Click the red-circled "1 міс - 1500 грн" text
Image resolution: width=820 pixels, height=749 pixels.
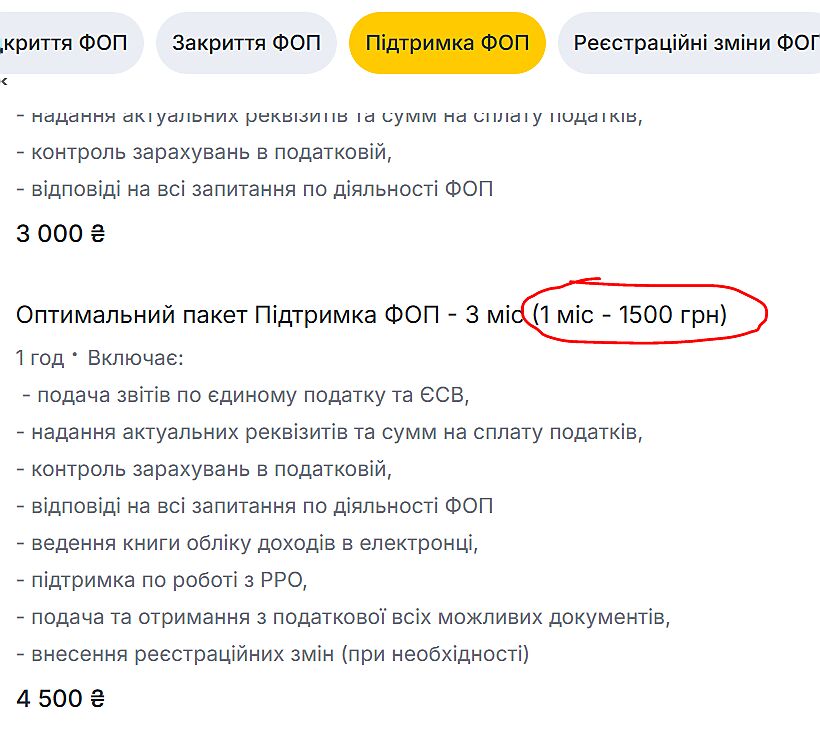(630, 316)
